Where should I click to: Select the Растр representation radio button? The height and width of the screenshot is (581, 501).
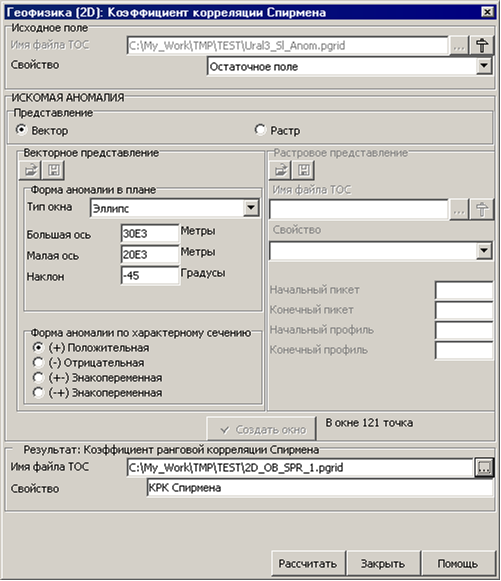click(260, 130)
